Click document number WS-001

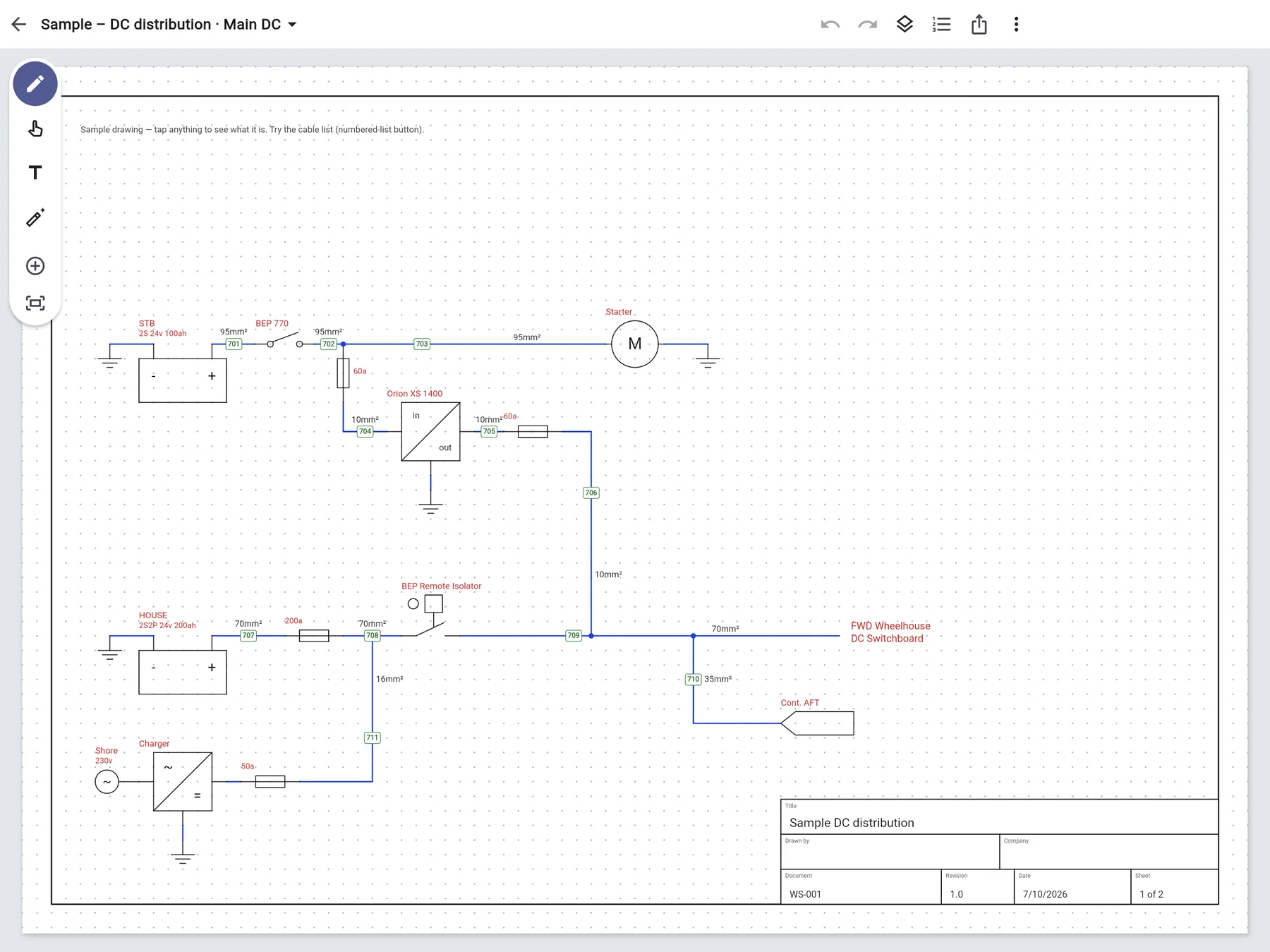tap(805, 894)
